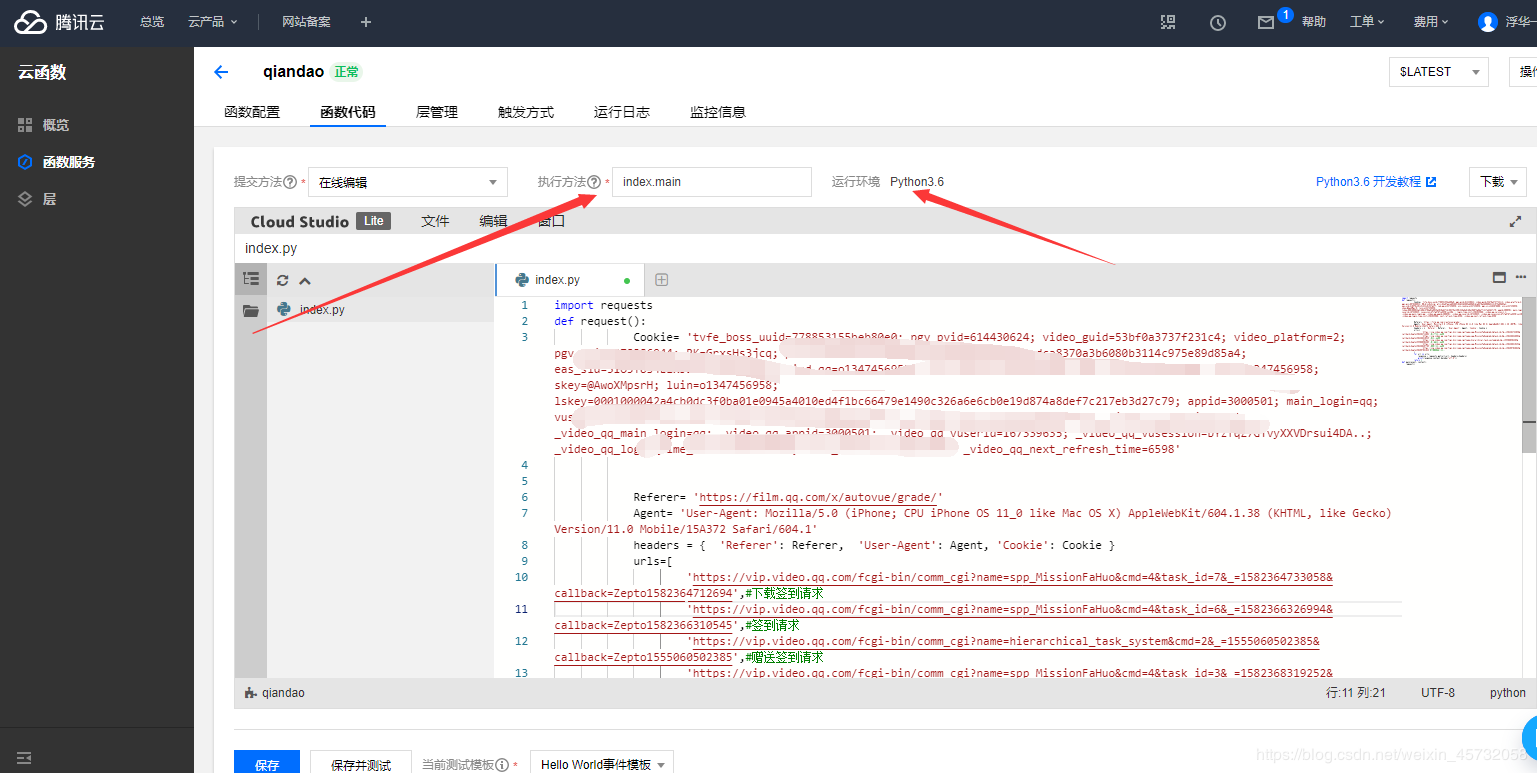Click the python language mode status
Viewport: 1537px width, 773px height.
coord(1508,693)
